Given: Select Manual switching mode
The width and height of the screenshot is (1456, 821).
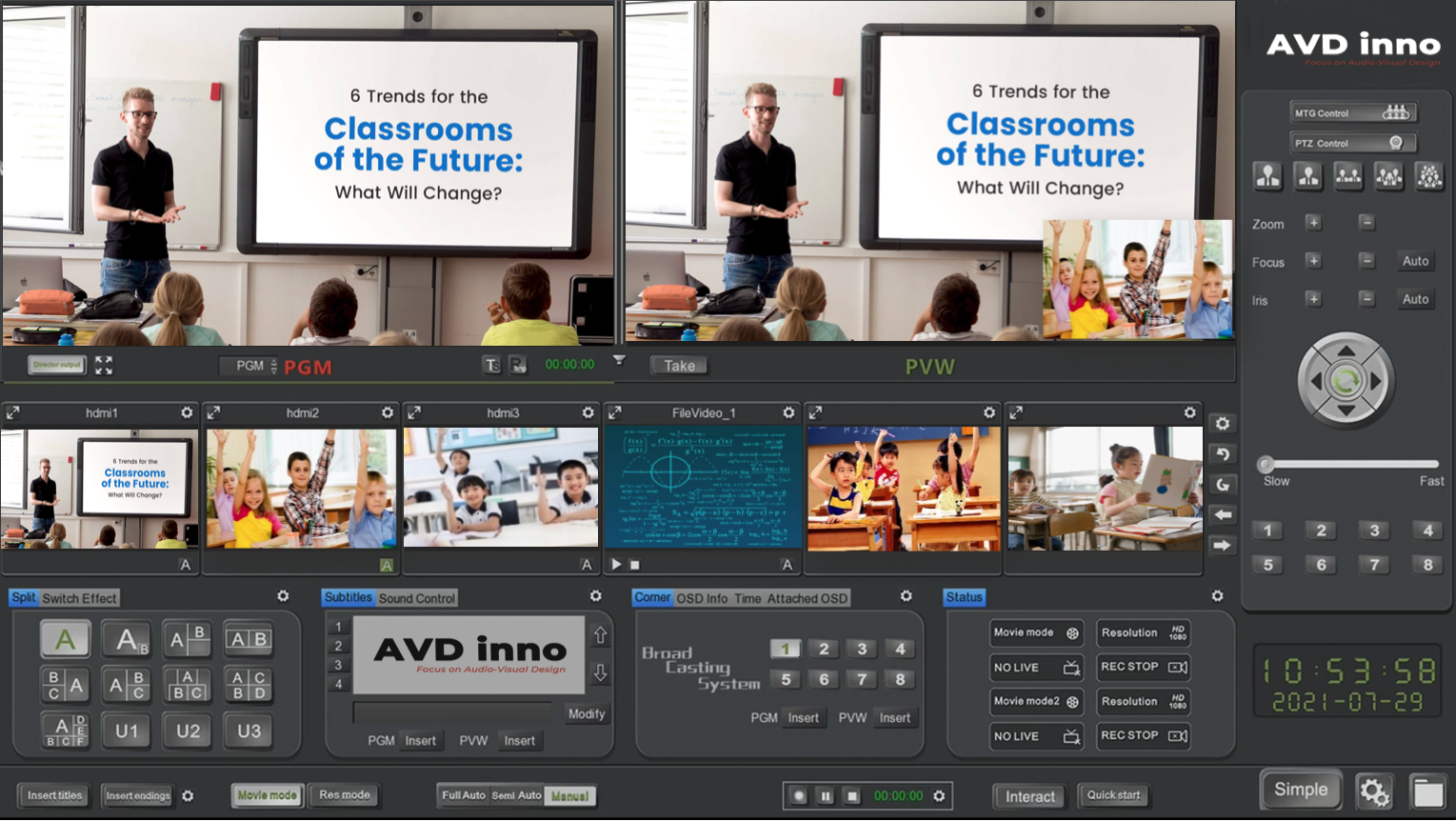Looking at the screenshot, I should tap(569, 795).
